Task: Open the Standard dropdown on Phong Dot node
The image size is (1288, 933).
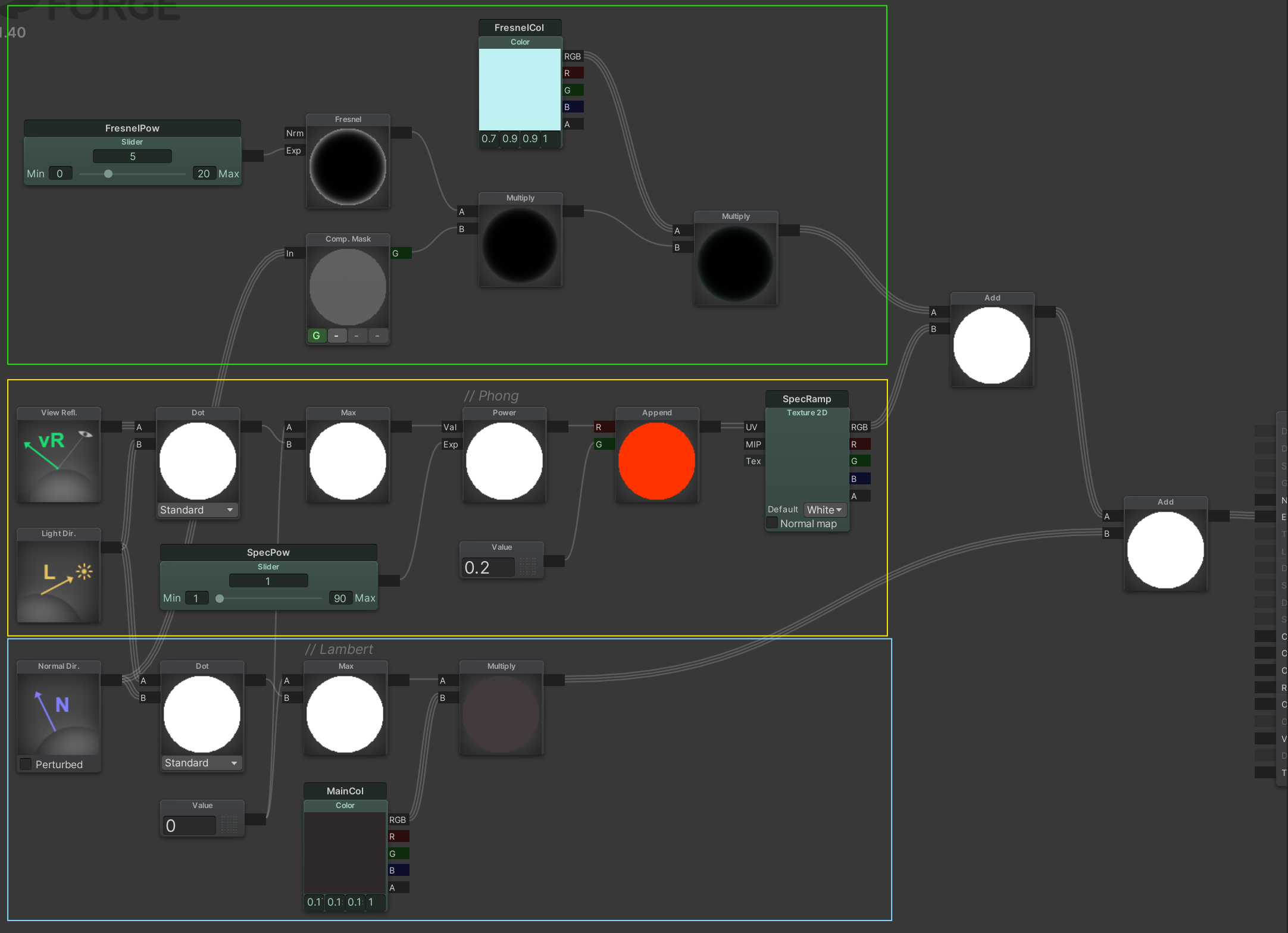Action: [197, 510]
